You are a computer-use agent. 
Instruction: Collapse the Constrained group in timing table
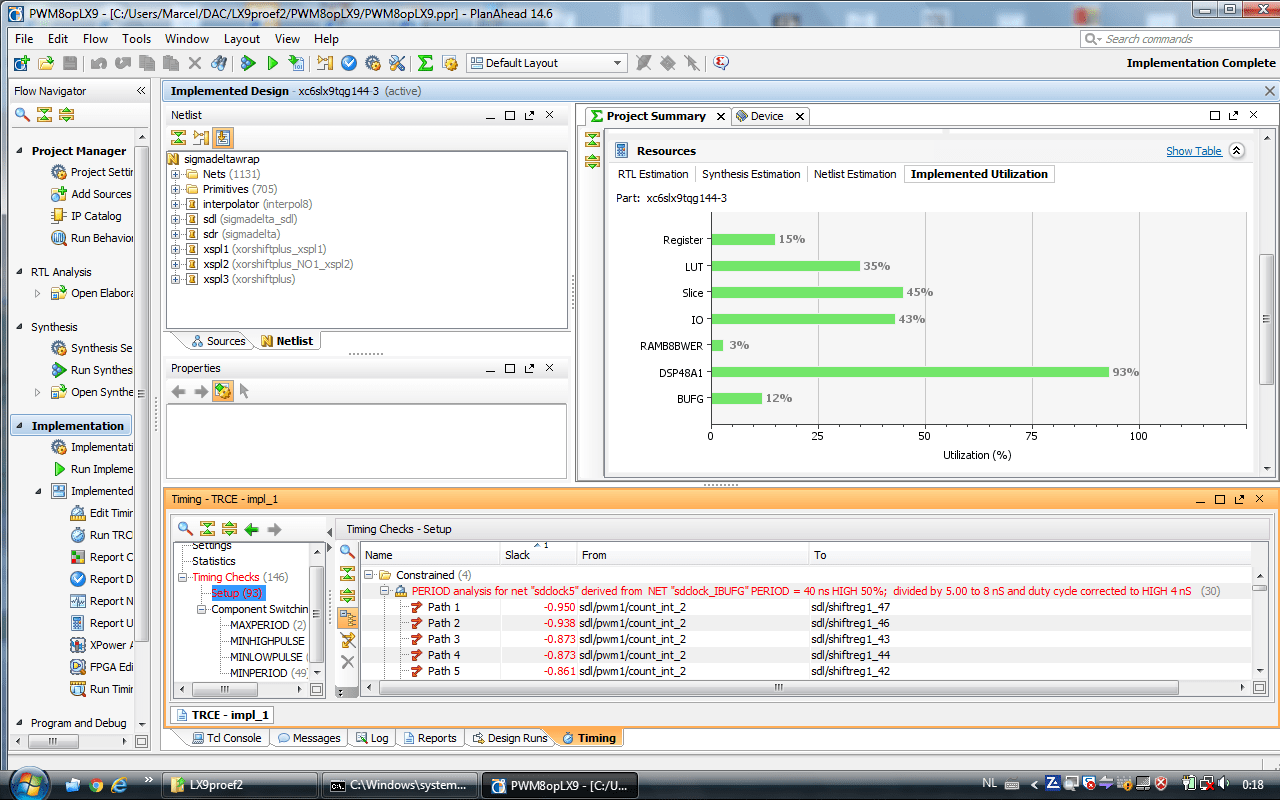(369, 575)
